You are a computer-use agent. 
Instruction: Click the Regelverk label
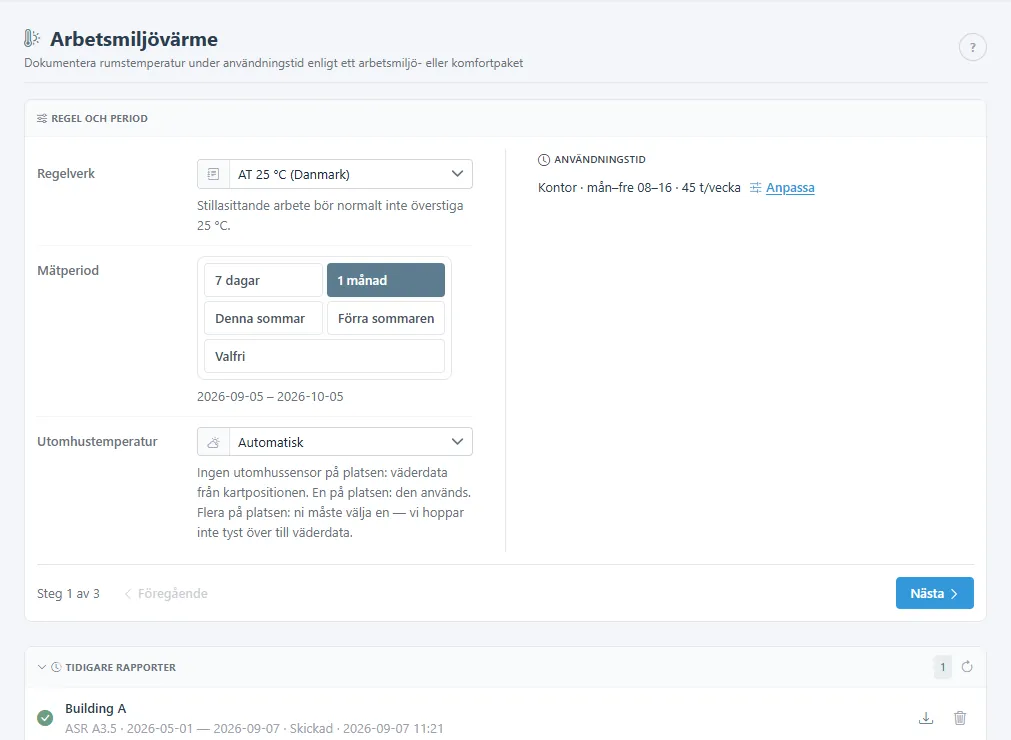pos(66,173)
